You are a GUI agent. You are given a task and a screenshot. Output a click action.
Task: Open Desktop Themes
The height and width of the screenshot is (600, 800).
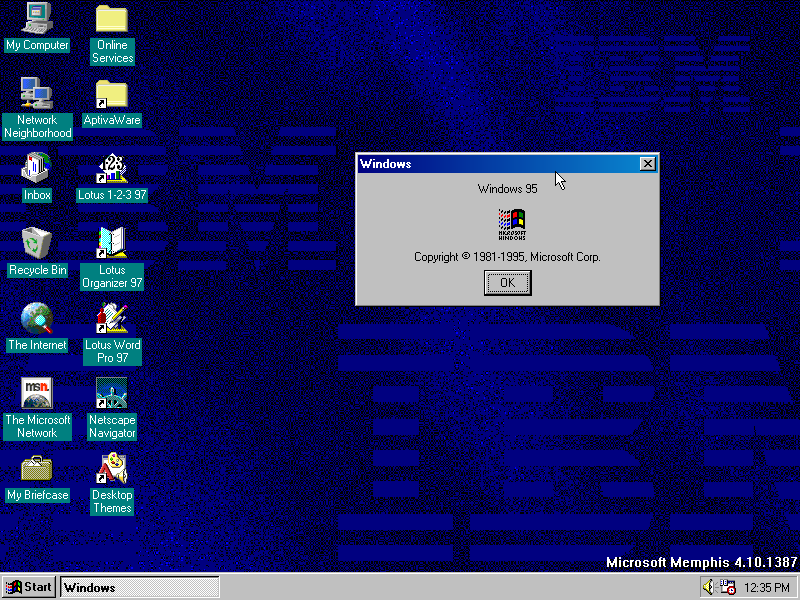111,466
